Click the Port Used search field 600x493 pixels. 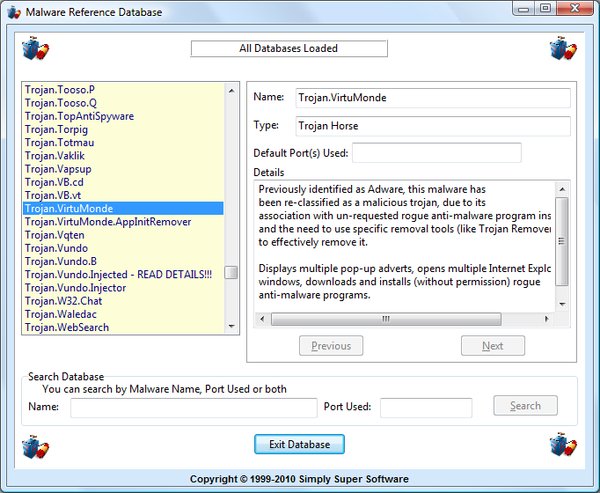point(425,407)
